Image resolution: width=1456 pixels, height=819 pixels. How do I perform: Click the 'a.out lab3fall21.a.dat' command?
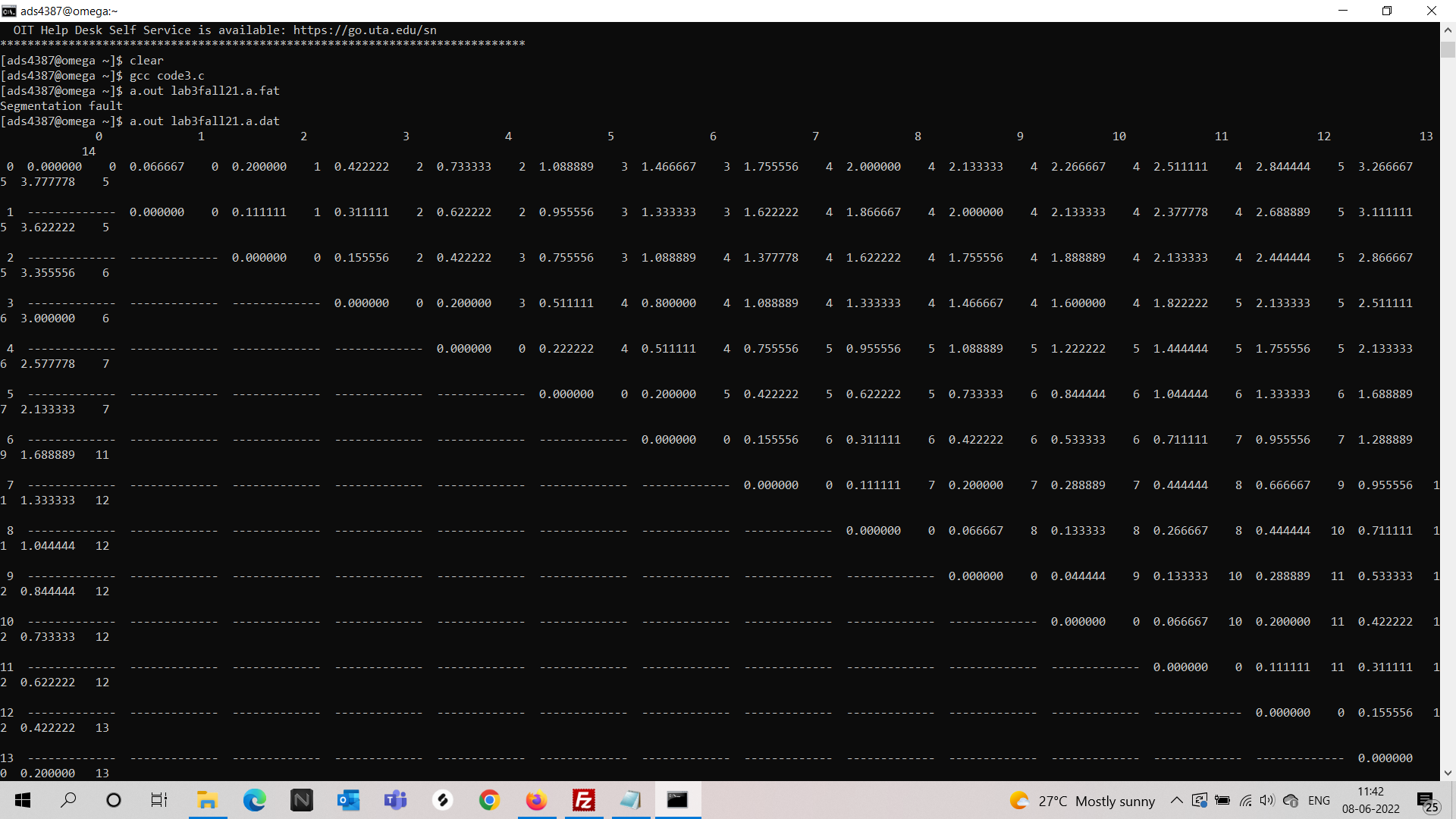[x=205, y=121]
